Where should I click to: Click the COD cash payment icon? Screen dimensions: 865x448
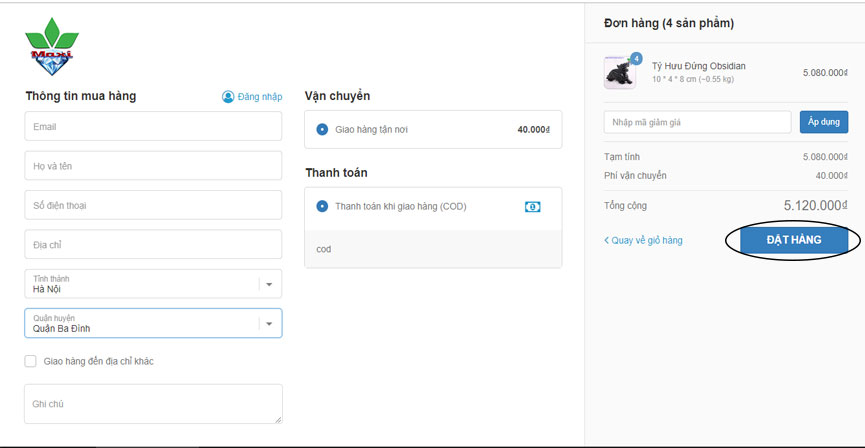[533, 206]
